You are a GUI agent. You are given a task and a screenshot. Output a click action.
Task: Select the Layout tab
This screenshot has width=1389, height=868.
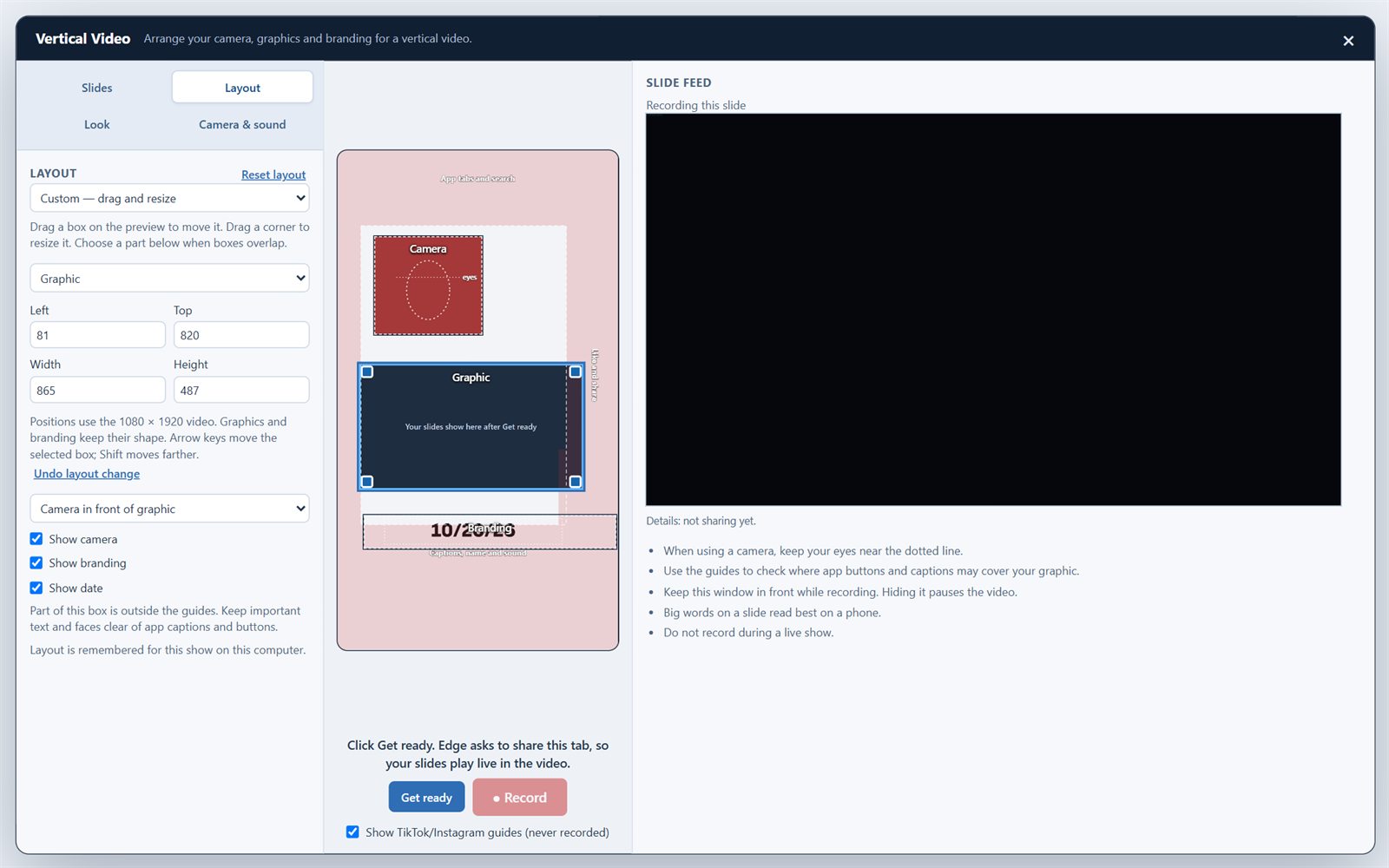[x=242, y=88]
